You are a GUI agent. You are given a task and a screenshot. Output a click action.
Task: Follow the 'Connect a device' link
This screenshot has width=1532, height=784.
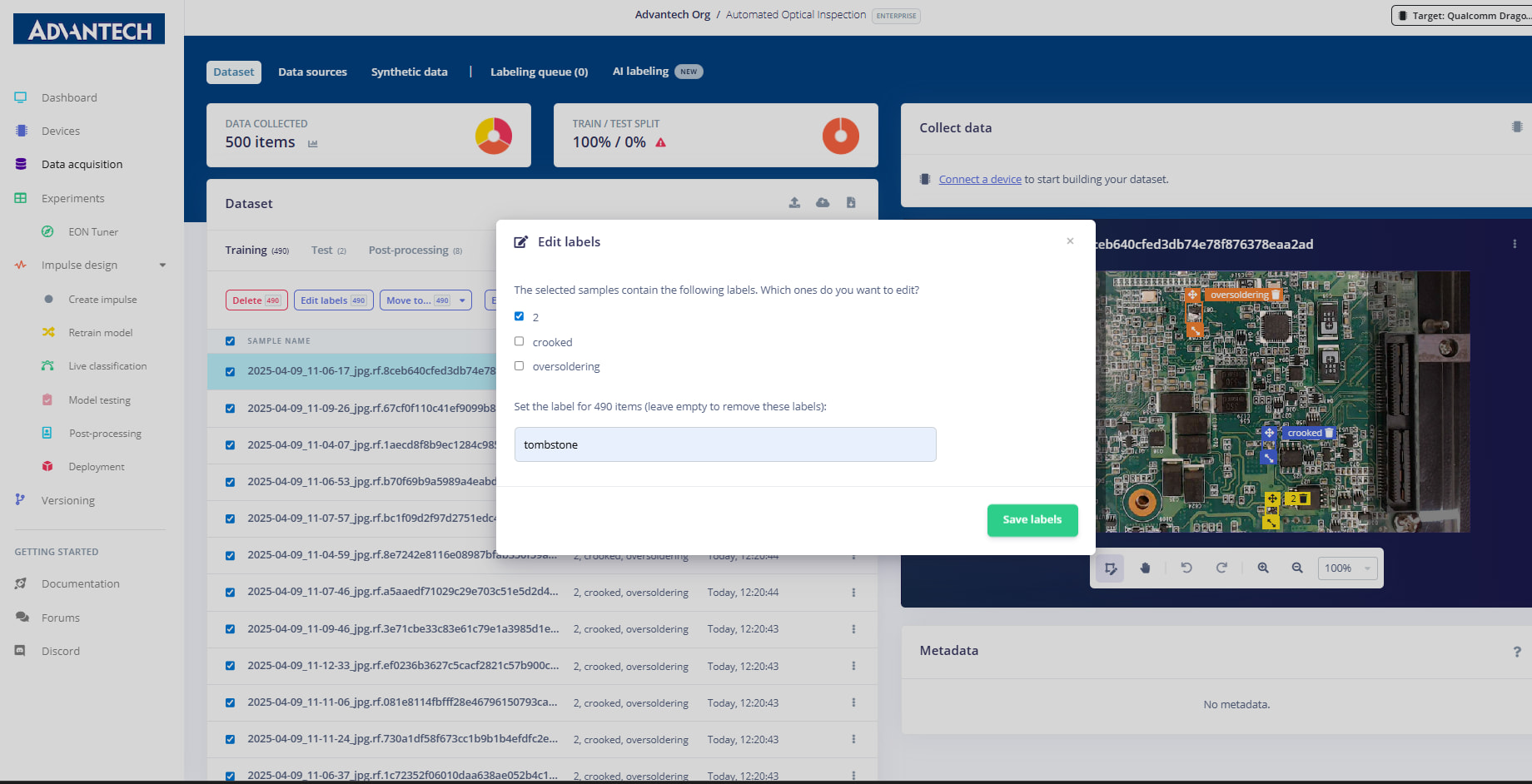(980, 179)
